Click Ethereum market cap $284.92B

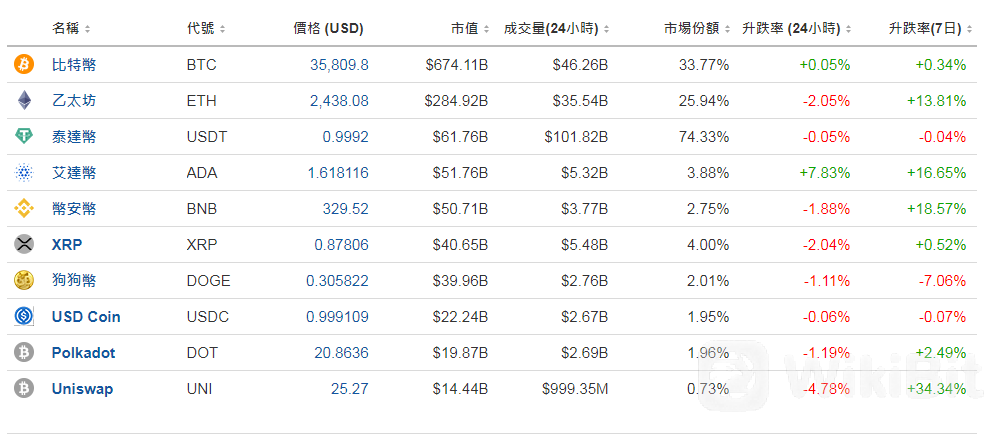pos(458,101)
